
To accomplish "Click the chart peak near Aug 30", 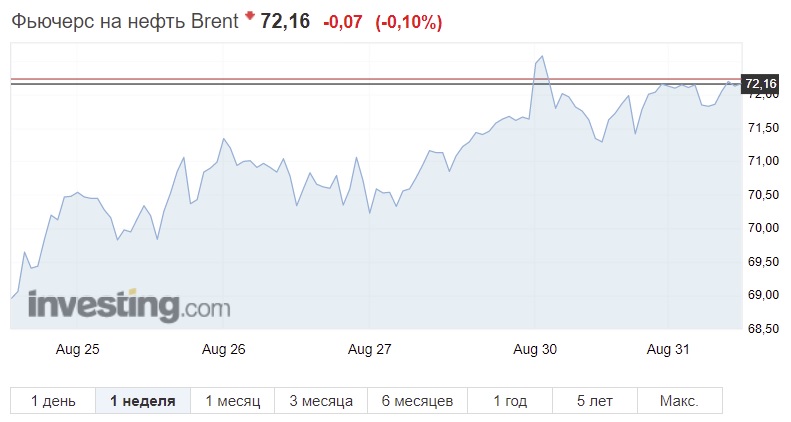I will click(x=542, y=56).
